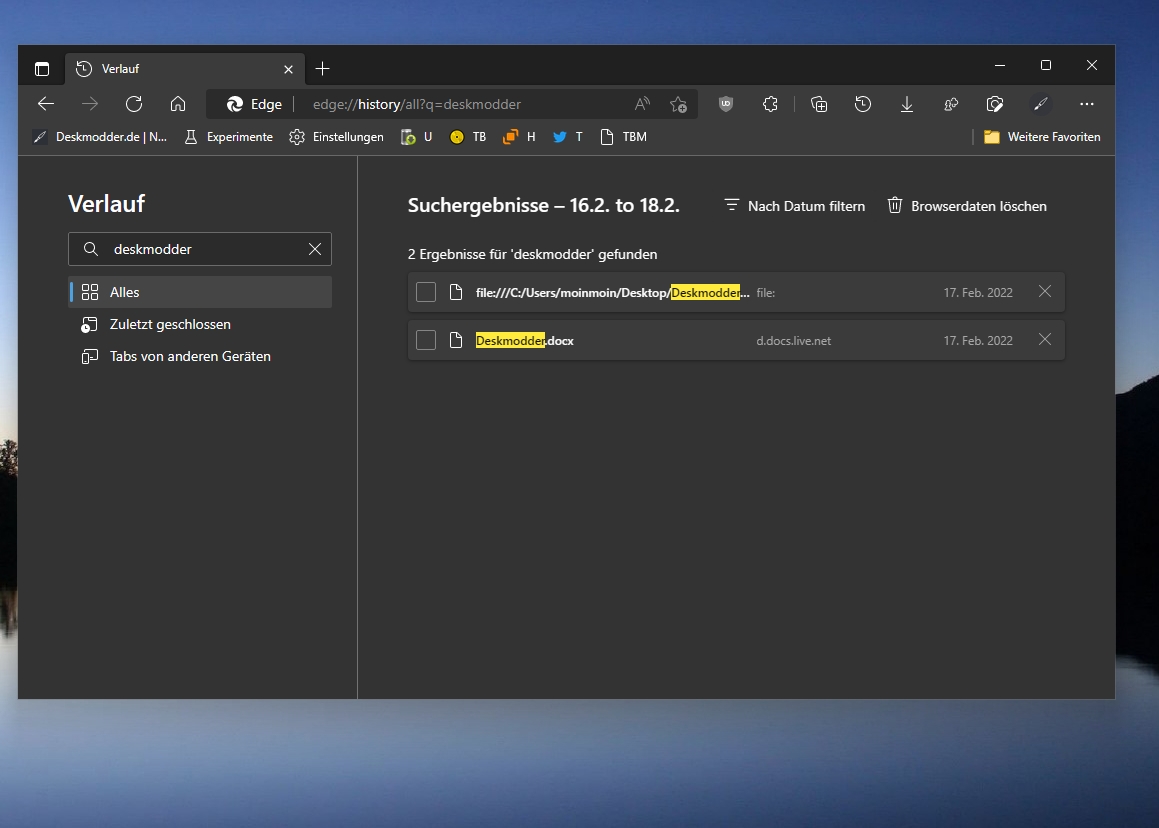Open the H bookmark
The width and height of the screenshot is (1159, 828).
click(x=519, y=137)
